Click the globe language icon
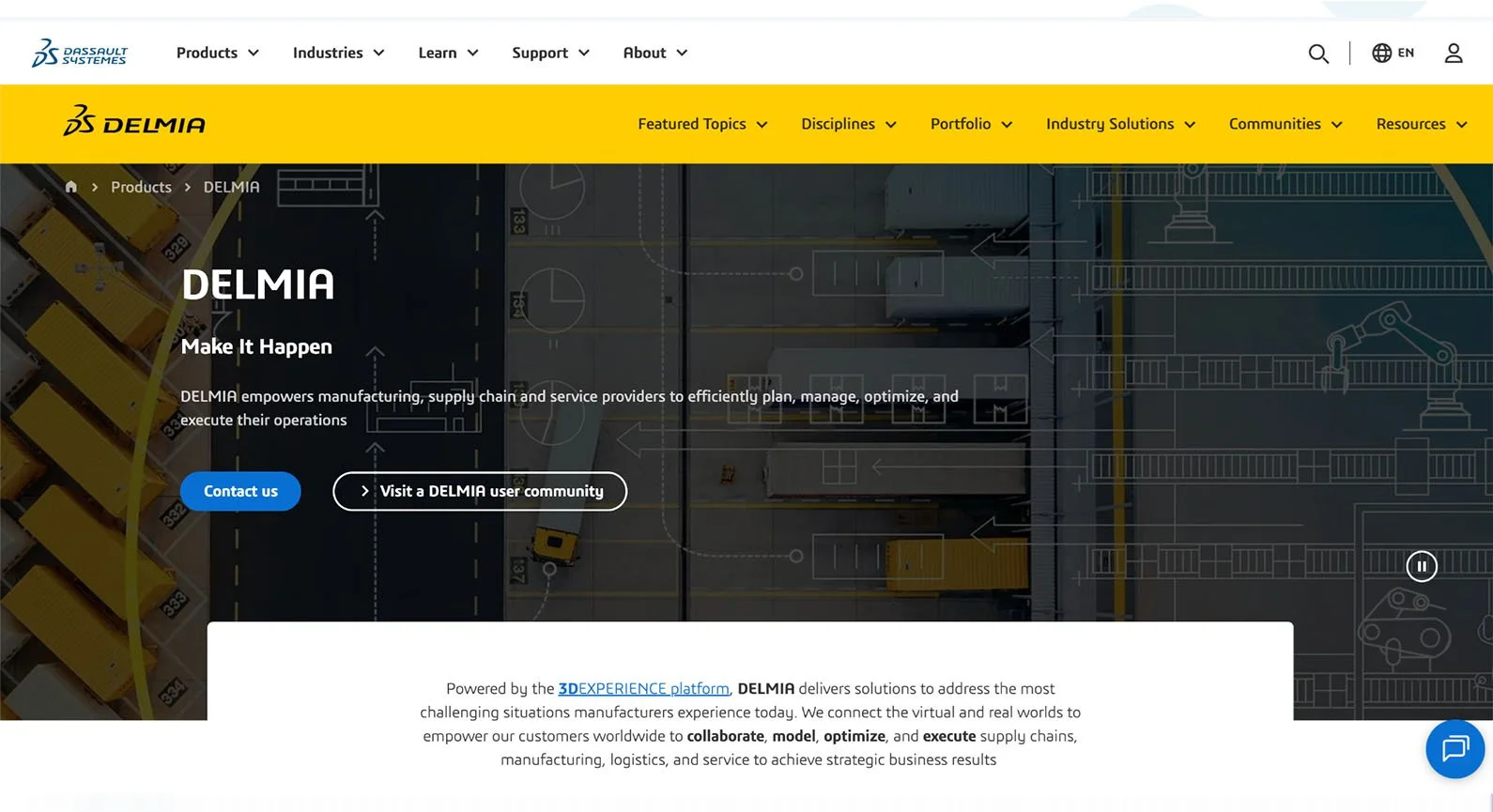The height and width of the screenshot is (812, 1493). 1381,53
